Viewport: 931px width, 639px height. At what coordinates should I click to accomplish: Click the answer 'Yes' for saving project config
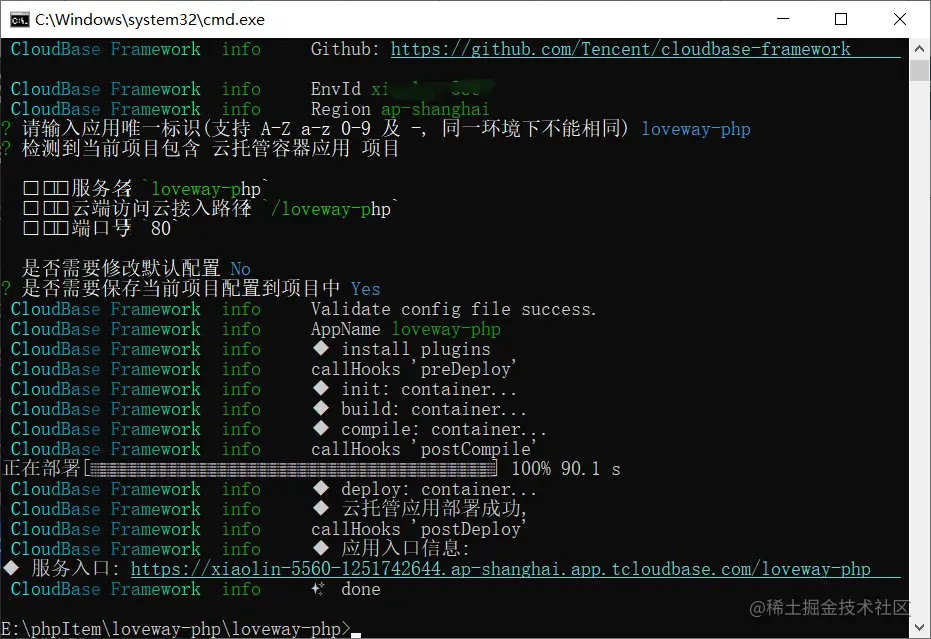point(365,289)
